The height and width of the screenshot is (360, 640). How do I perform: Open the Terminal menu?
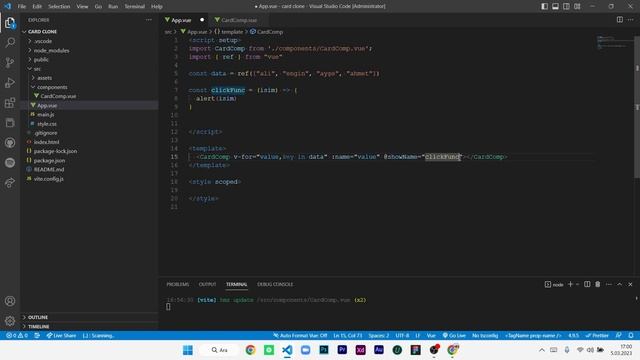coord(134,6)
